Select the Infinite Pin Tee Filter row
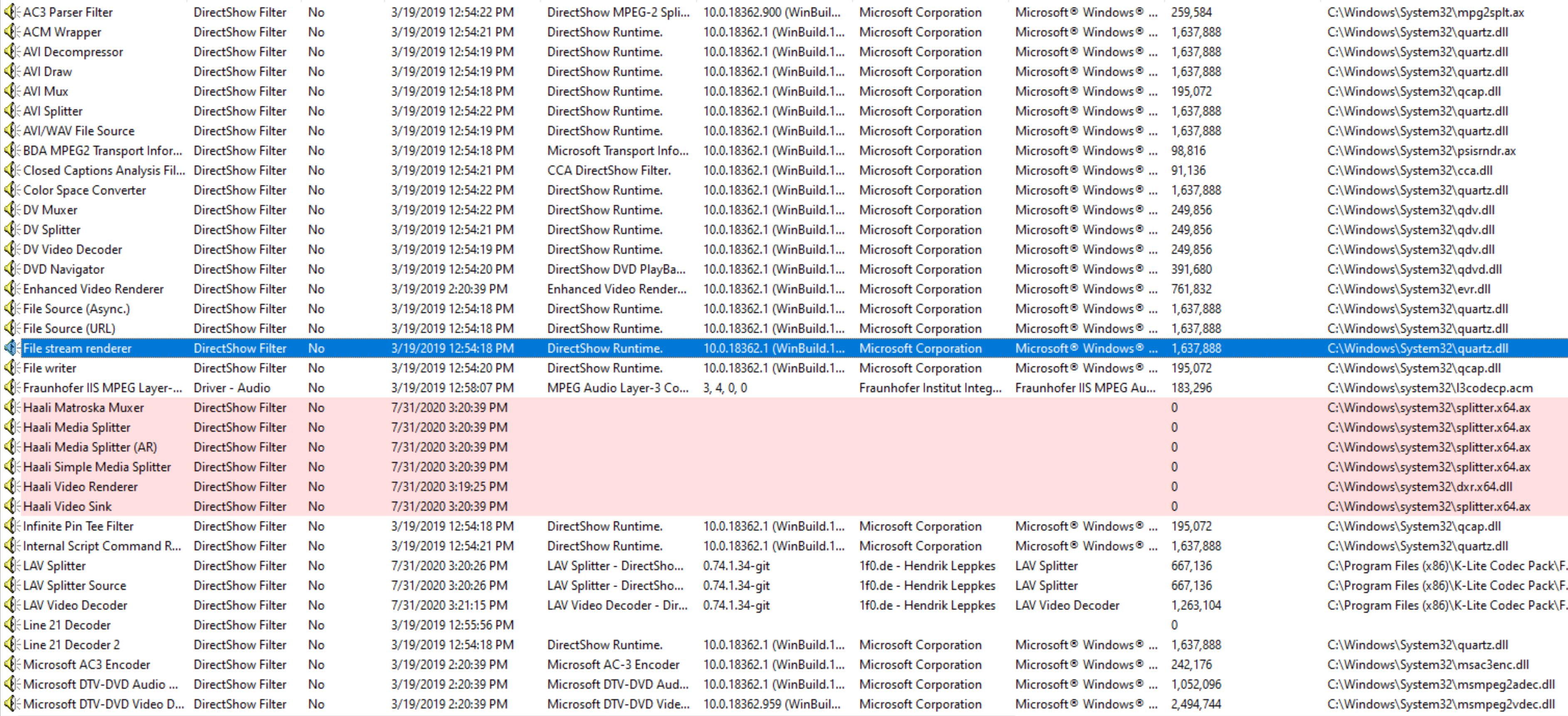This screenshot has width=1568, height=716. tap(78, 526)
